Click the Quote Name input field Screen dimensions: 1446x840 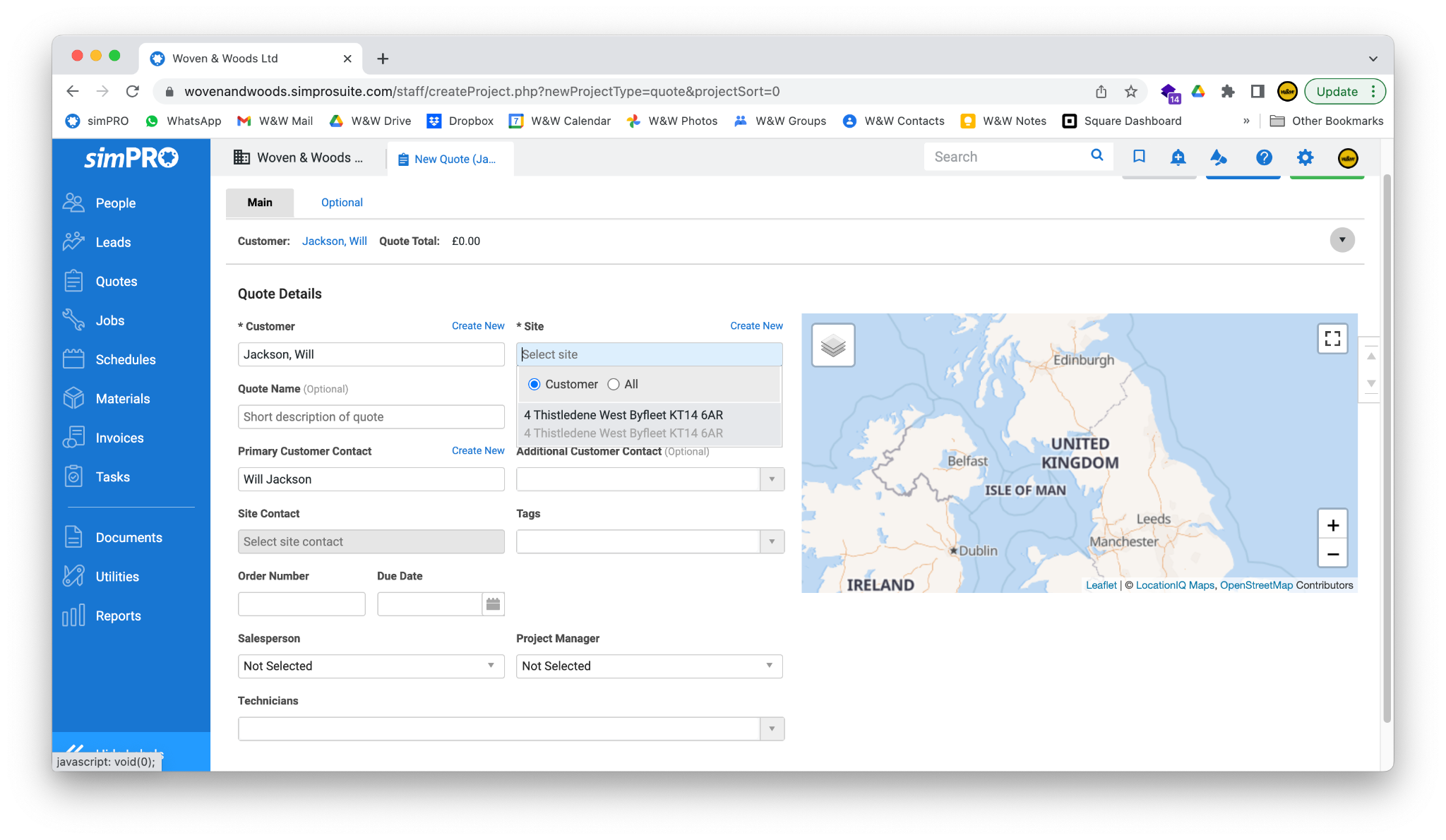[371, 416]
